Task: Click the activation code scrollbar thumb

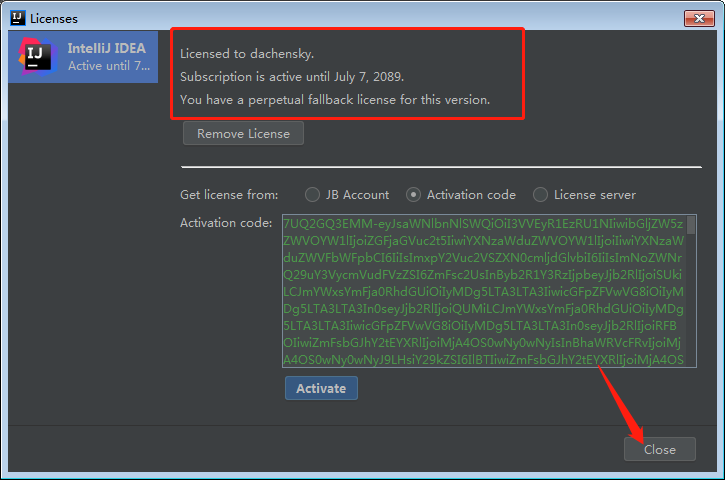Action: click(x=691, y=226)
